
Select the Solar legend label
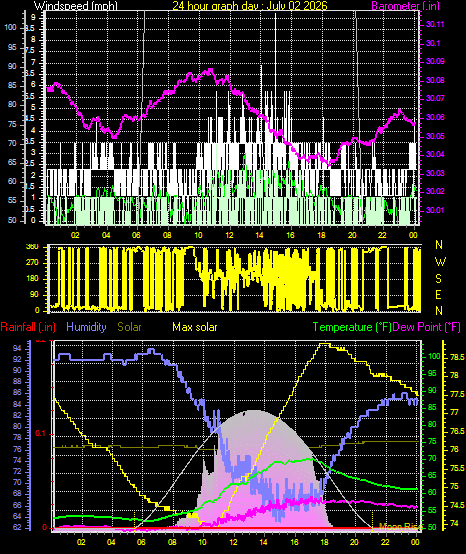click(x=129, y=327)
